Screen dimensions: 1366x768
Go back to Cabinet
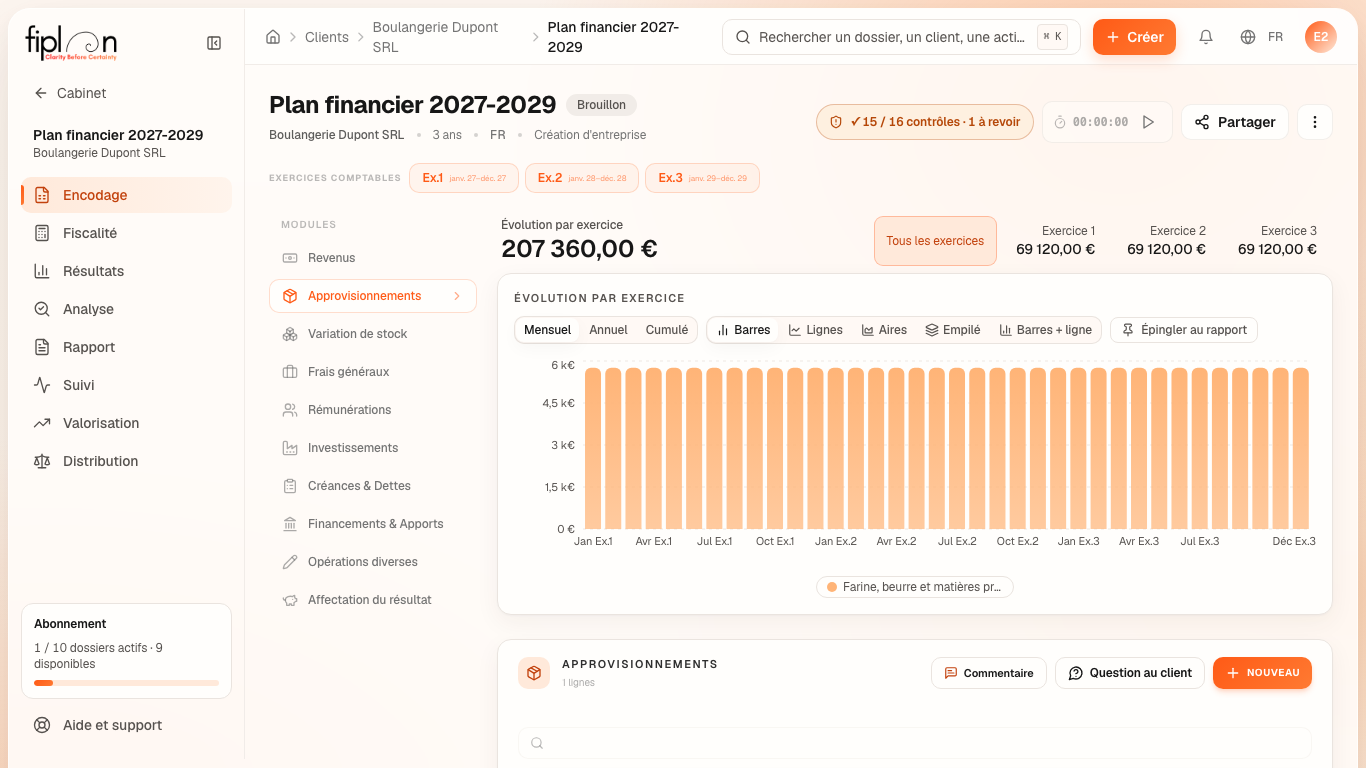pos(70,93)
